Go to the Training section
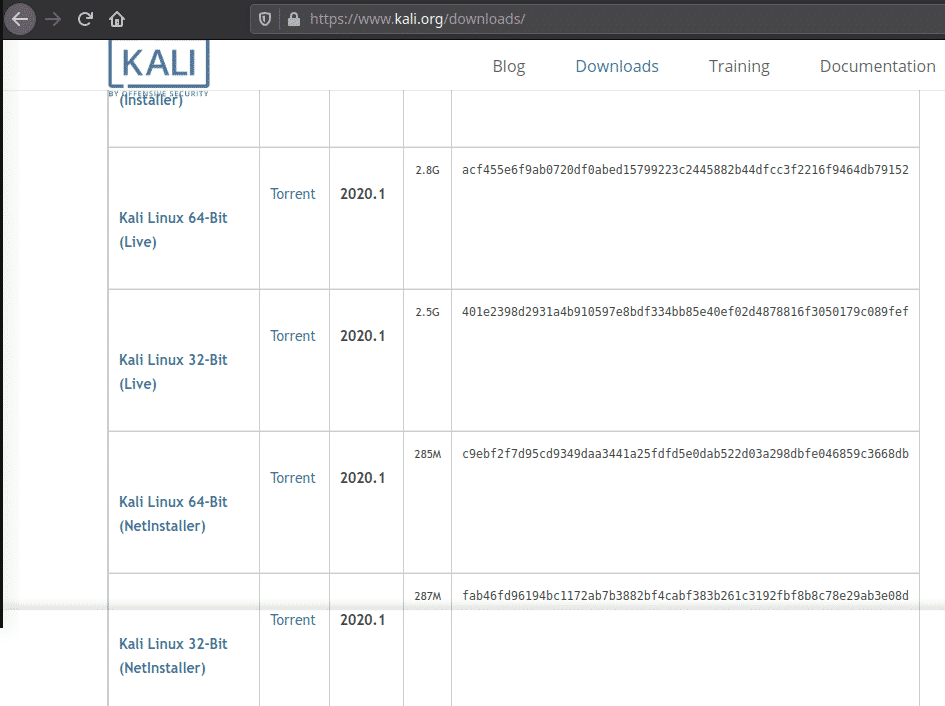 (738, 67)
